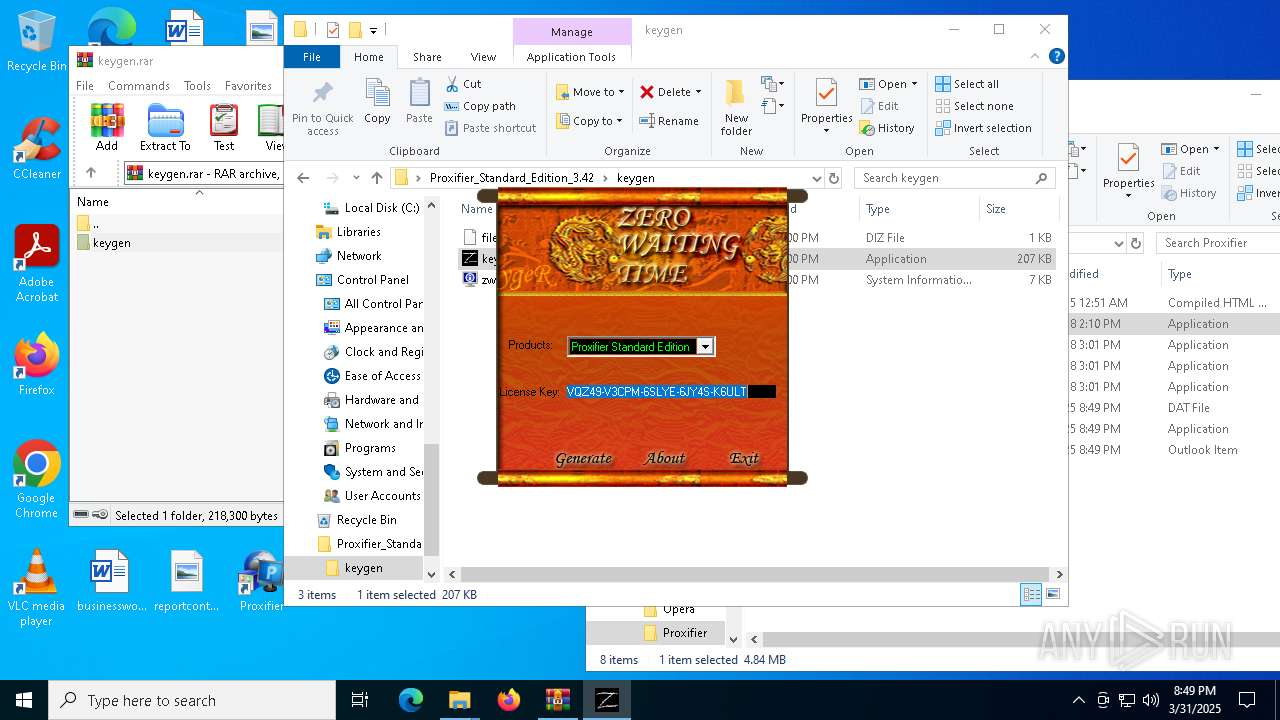Viewport: 1280px width, 720px height.
Task: Open WinRAR's Tools menu
Action: click(197, 86)
